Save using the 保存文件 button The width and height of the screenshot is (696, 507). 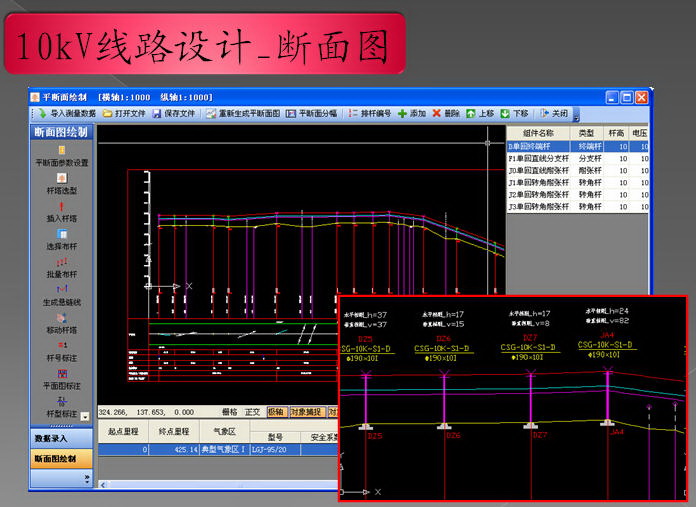click(x=173, y=114)
